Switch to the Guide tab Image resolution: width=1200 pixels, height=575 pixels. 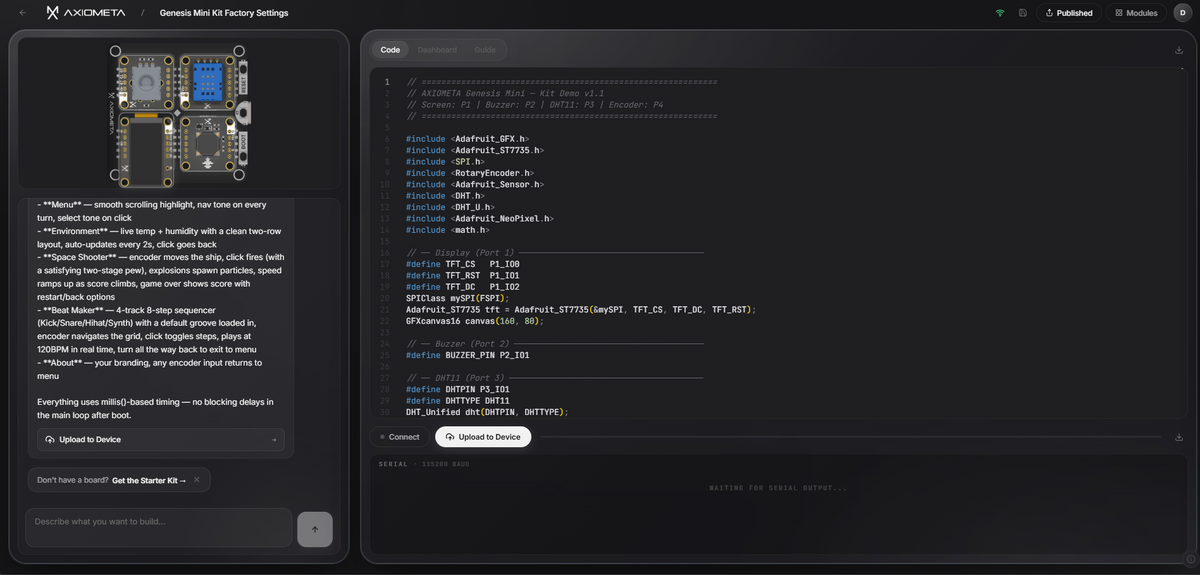pos(485,50)
